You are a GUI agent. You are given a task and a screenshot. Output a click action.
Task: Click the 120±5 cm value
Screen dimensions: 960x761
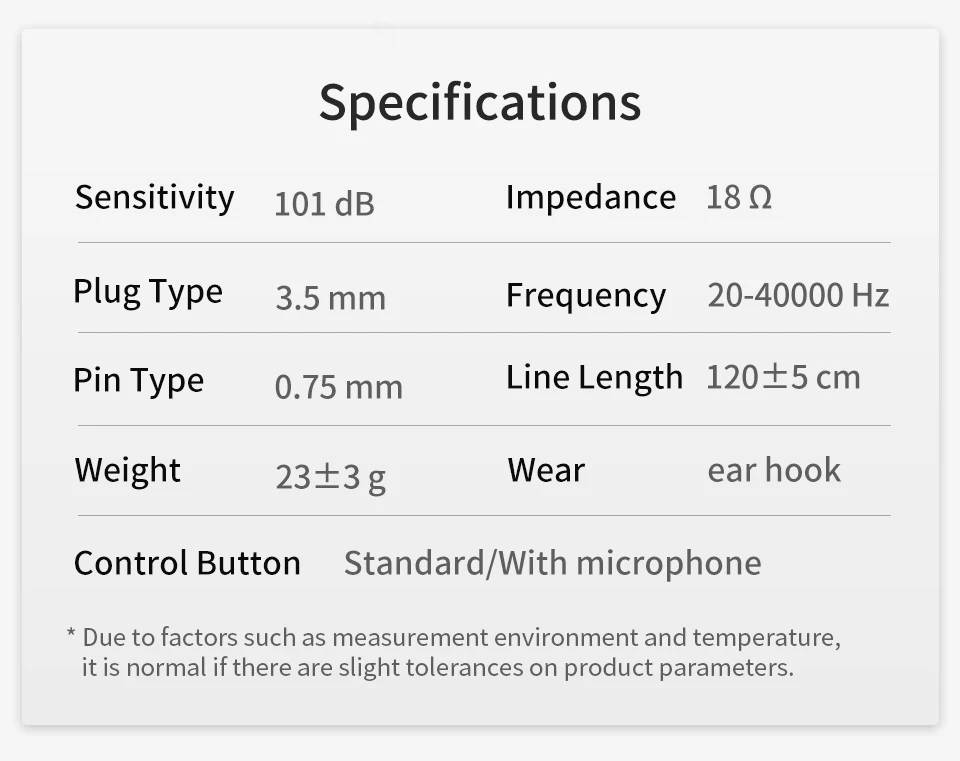pyautogui.click(x=783, y=377)
